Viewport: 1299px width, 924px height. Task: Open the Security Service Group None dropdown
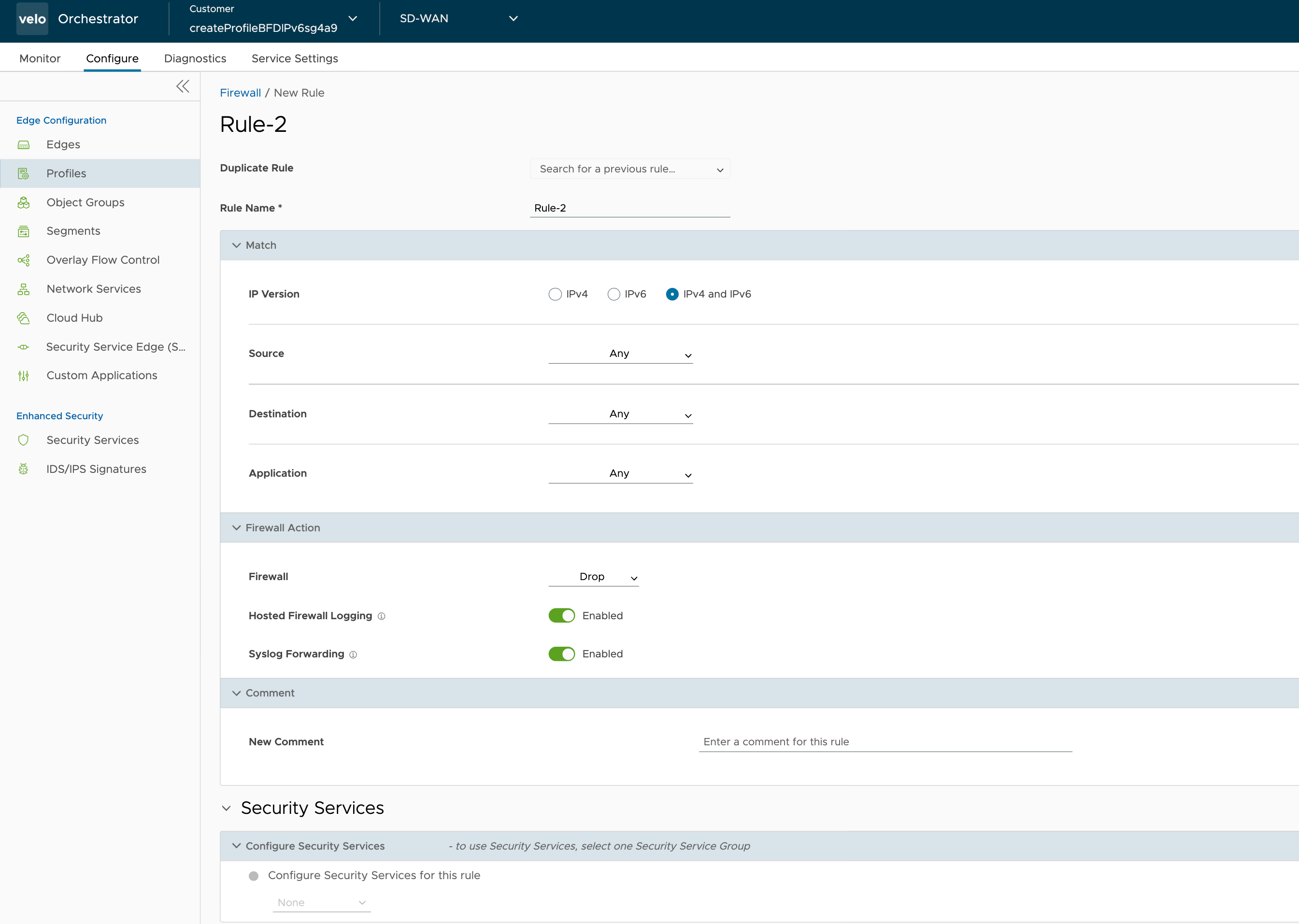[x=321, y=903]
